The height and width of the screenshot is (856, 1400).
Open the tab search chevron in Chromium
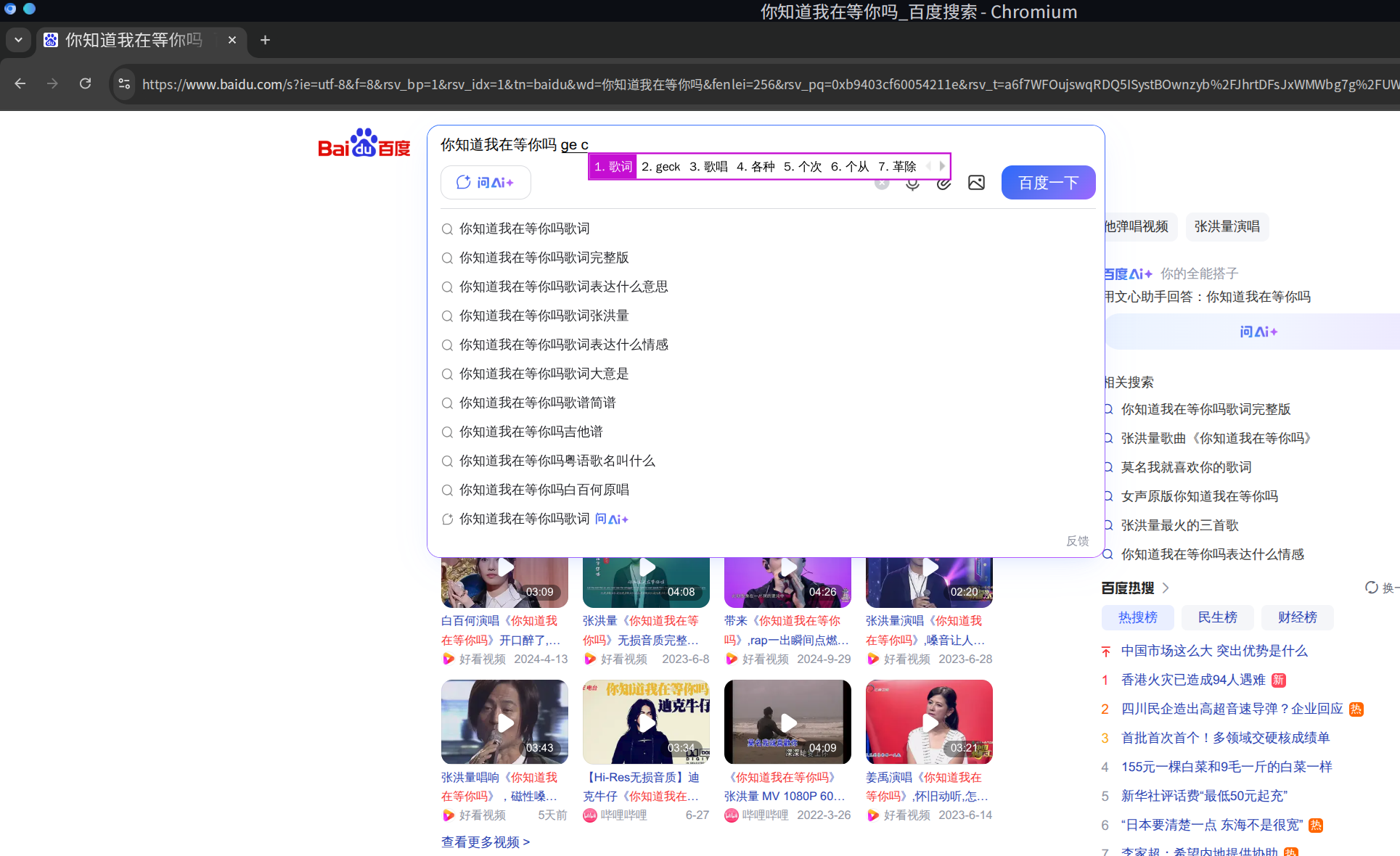tap(18, 40)
